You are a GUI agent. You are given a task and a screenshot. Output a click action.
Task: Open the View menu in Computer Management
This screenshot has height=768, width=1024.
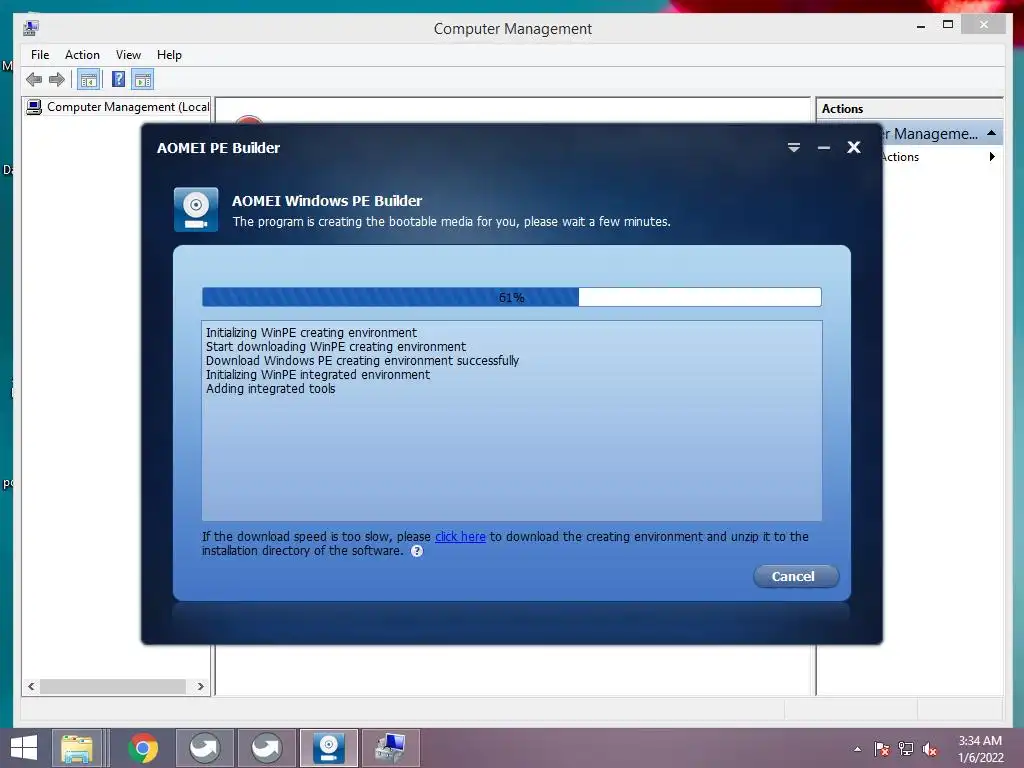(128, 55)
